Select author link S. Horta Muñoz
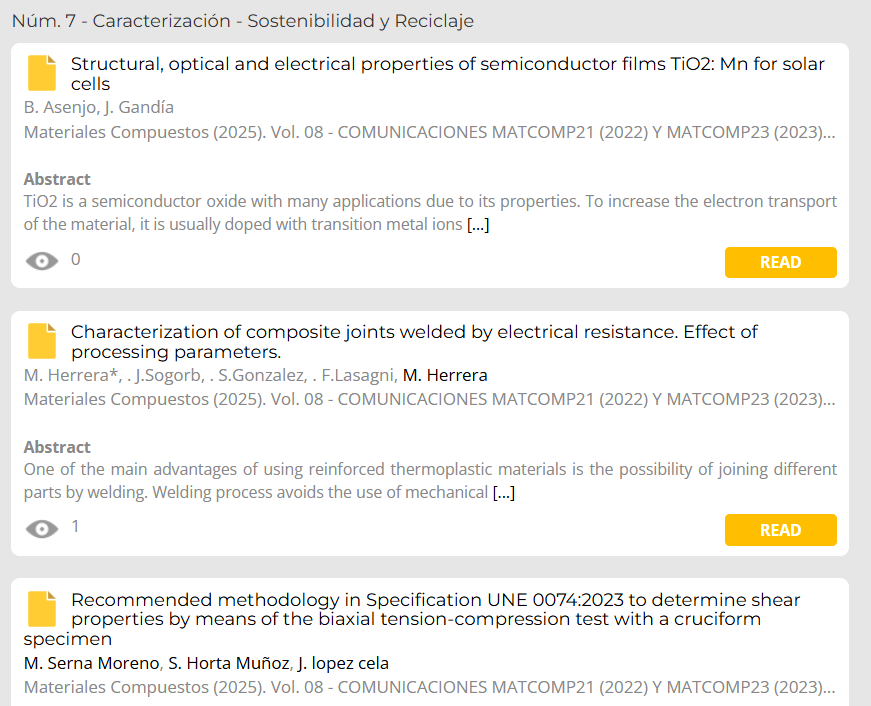 (x=228, y=663)
